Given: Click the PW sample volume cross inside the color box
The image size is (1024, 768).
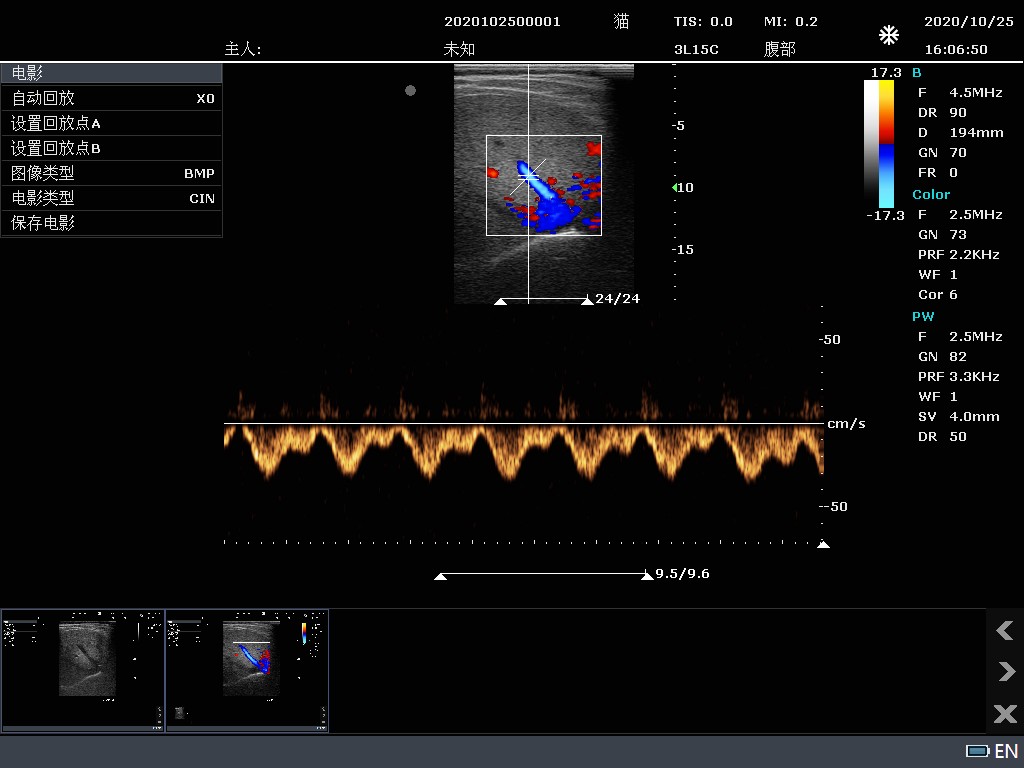Looking at the screenshot, I should pyautogui.click(x=530, y=175).
